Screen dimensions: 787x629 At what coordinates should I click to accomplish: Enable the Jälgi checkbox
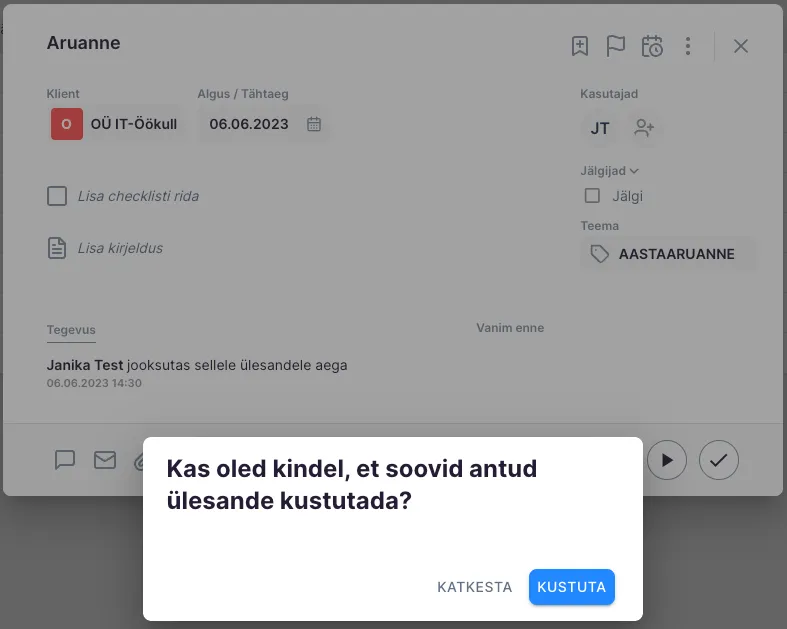(592, 196)
